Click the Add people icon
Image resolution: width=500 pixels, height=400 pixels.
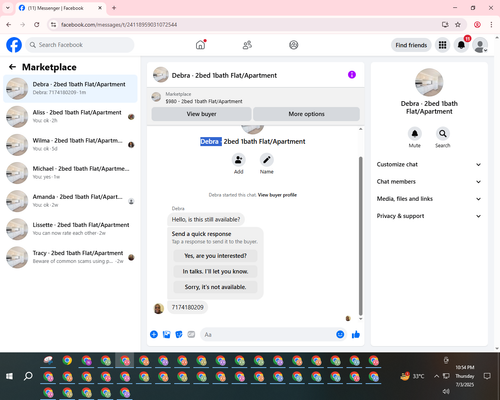[x=239, y=160]
